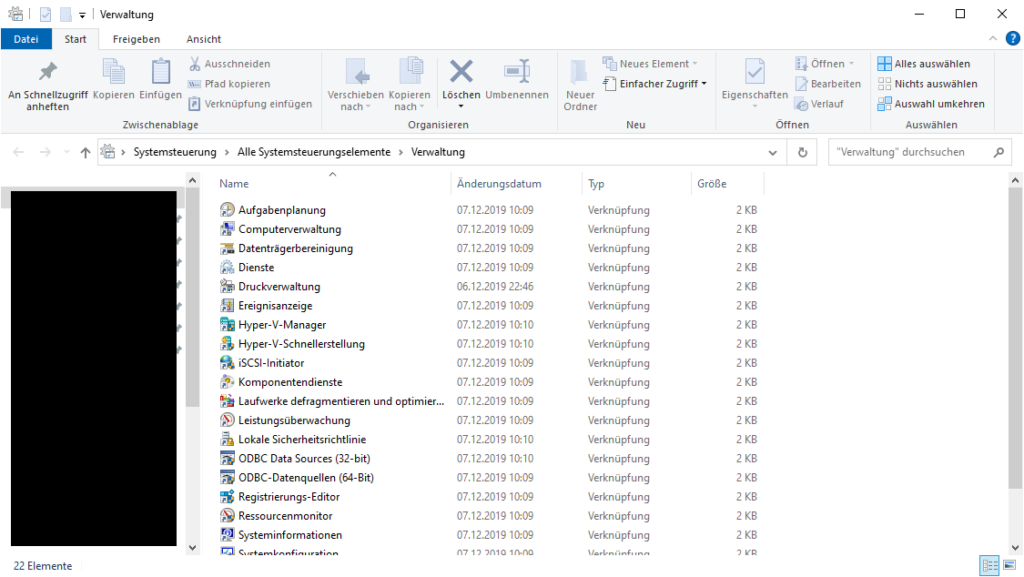
Task: Click the back navigation arrow
Action: coord(18,152)
